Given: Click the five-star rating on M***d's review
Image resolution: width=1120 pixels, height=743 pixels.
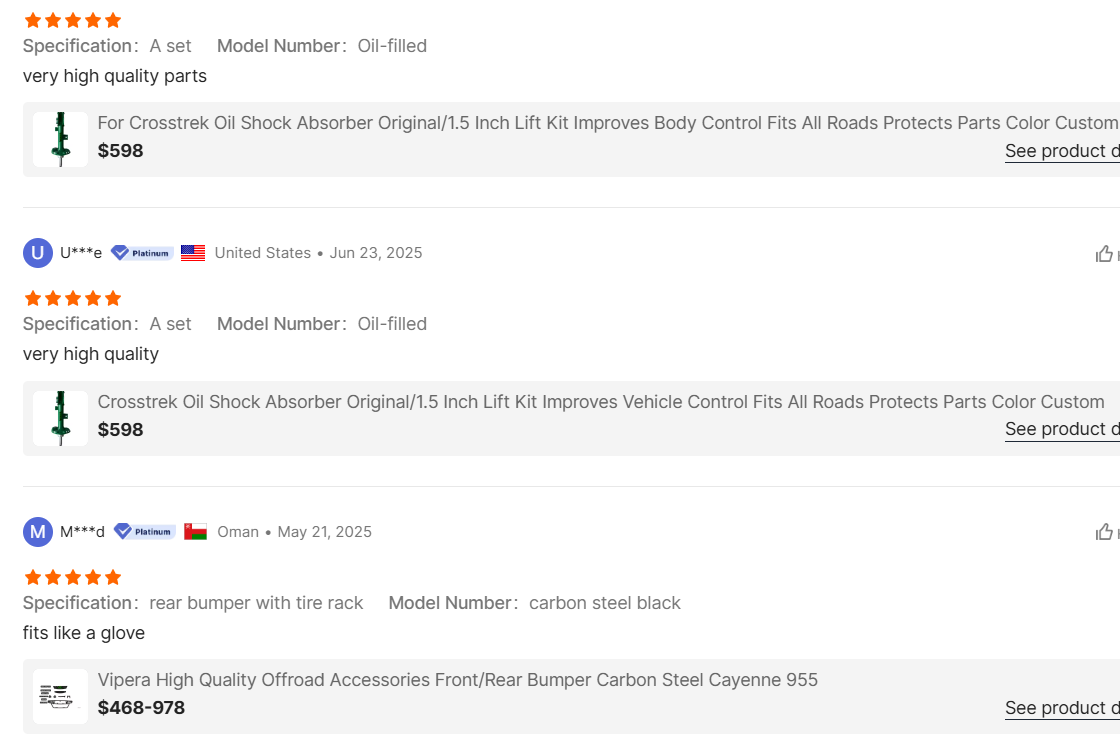Looking at the screenshot, I should click(x=72, y=577).
